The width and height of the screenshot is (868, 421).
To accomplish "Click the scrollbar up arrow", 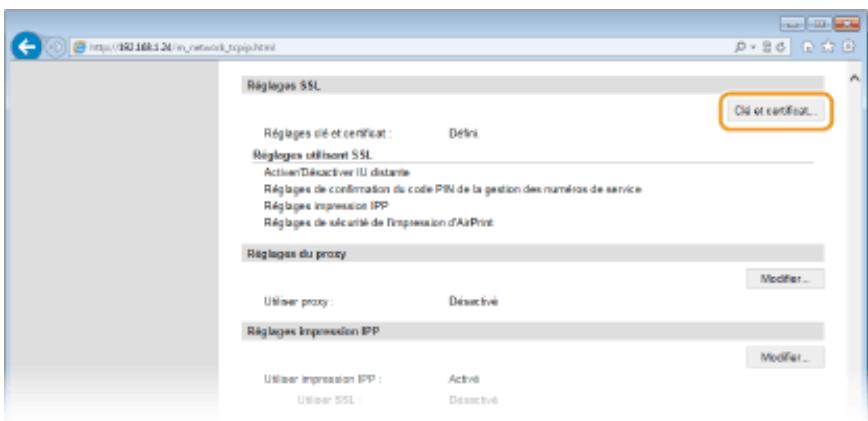I will [857, 79].
